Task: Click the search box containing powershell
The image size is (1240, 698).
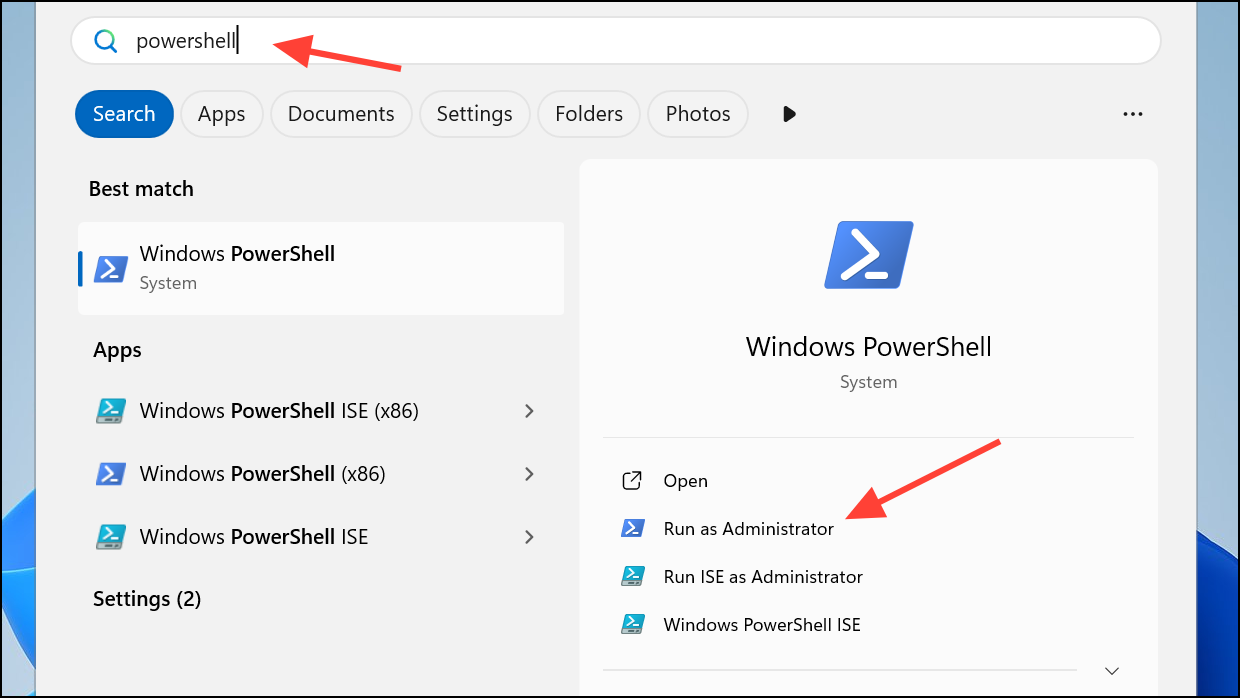Action: (x=640, y=41)
